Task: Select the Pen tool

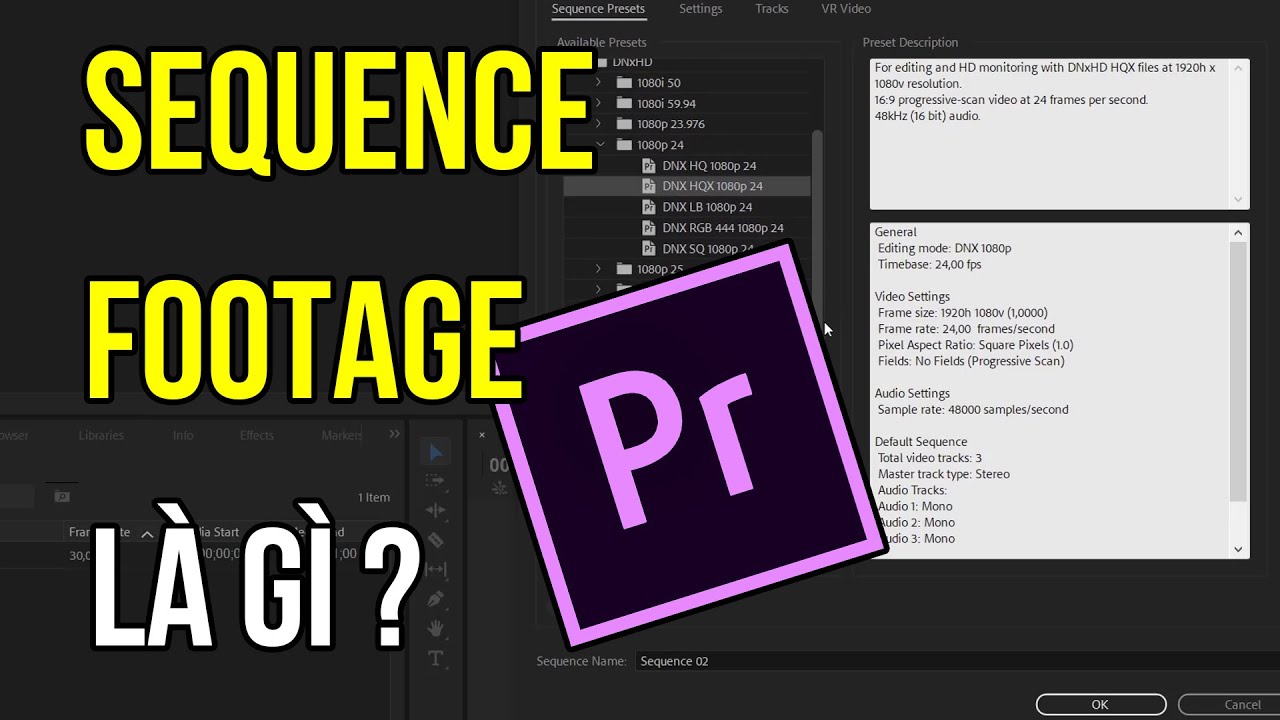Action: tap(435, 599)
